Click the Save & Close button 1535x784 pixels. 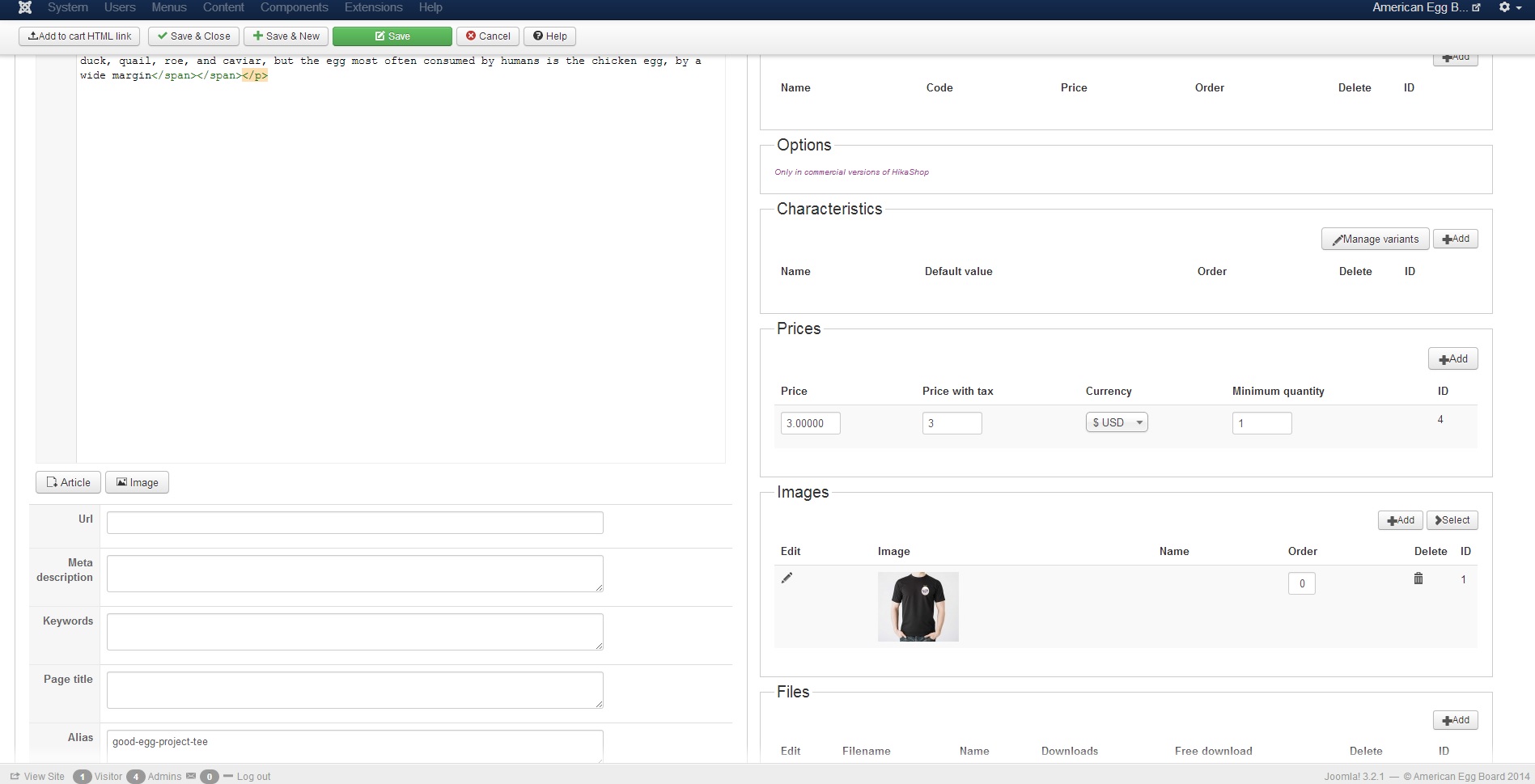(194, 36)
